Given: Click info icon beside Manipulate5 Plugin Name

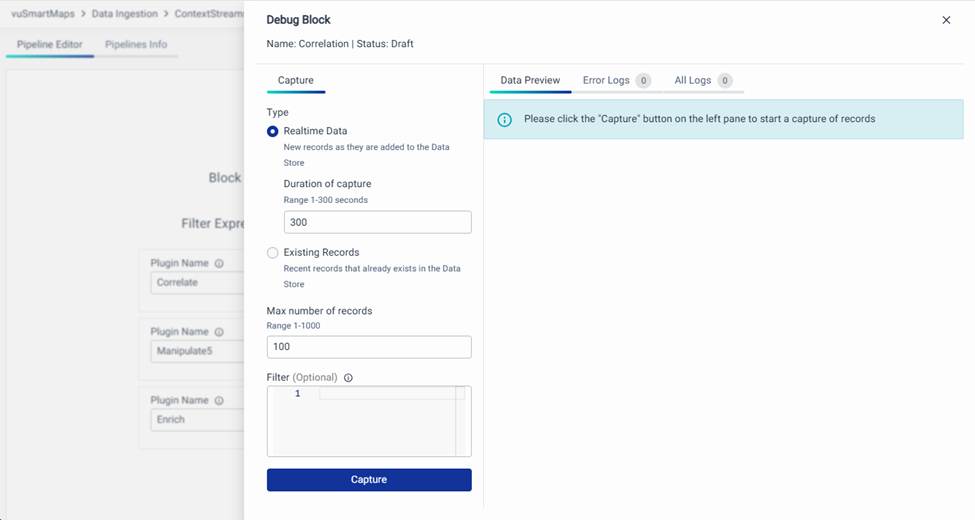Looking at the screenshot, I should pyautogui.click(x=219, y=332).
